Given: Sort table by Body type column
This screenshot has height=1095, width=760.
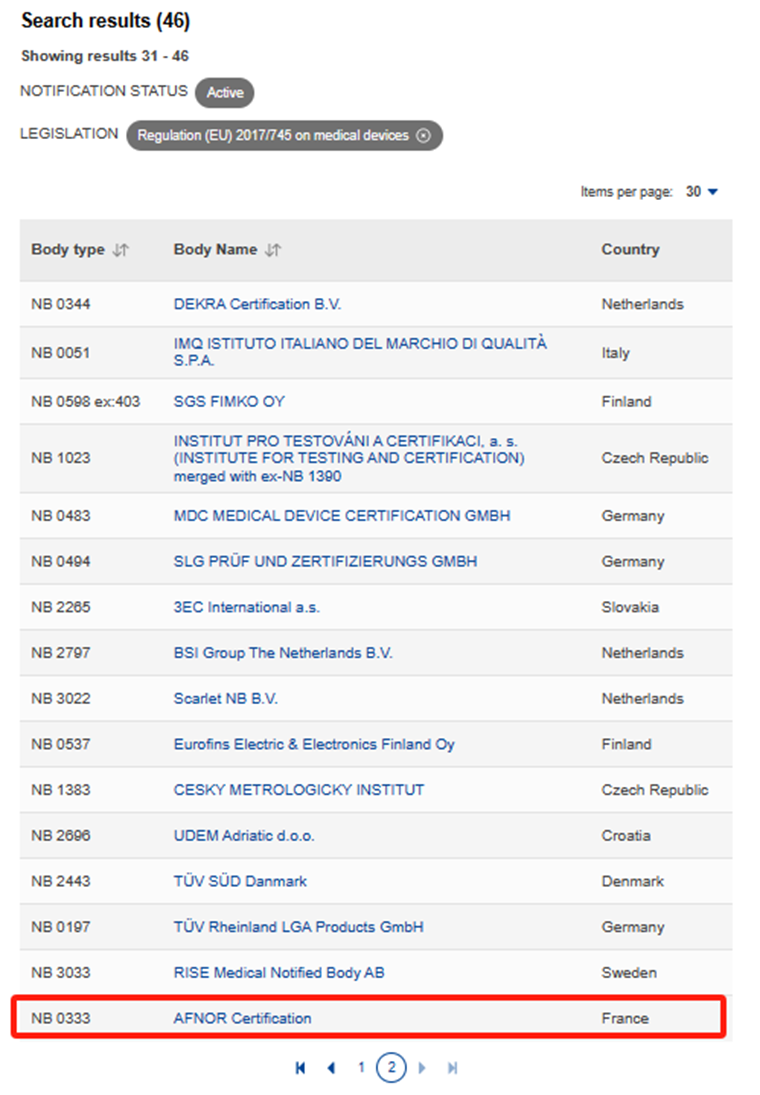Looking at the screenshot, I should 121,250.
